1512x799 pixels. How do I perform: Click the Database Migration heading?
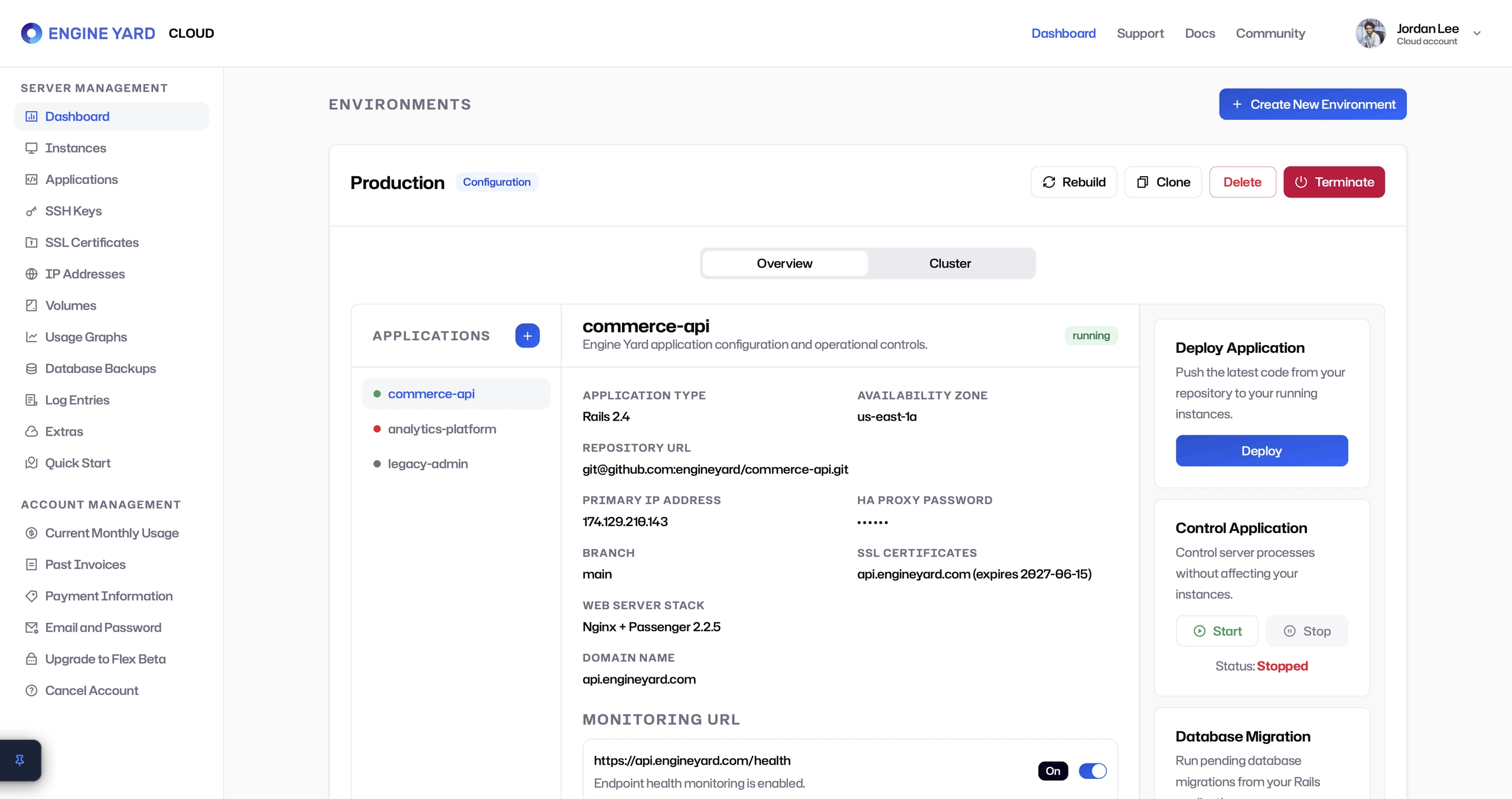point(1243,736)
